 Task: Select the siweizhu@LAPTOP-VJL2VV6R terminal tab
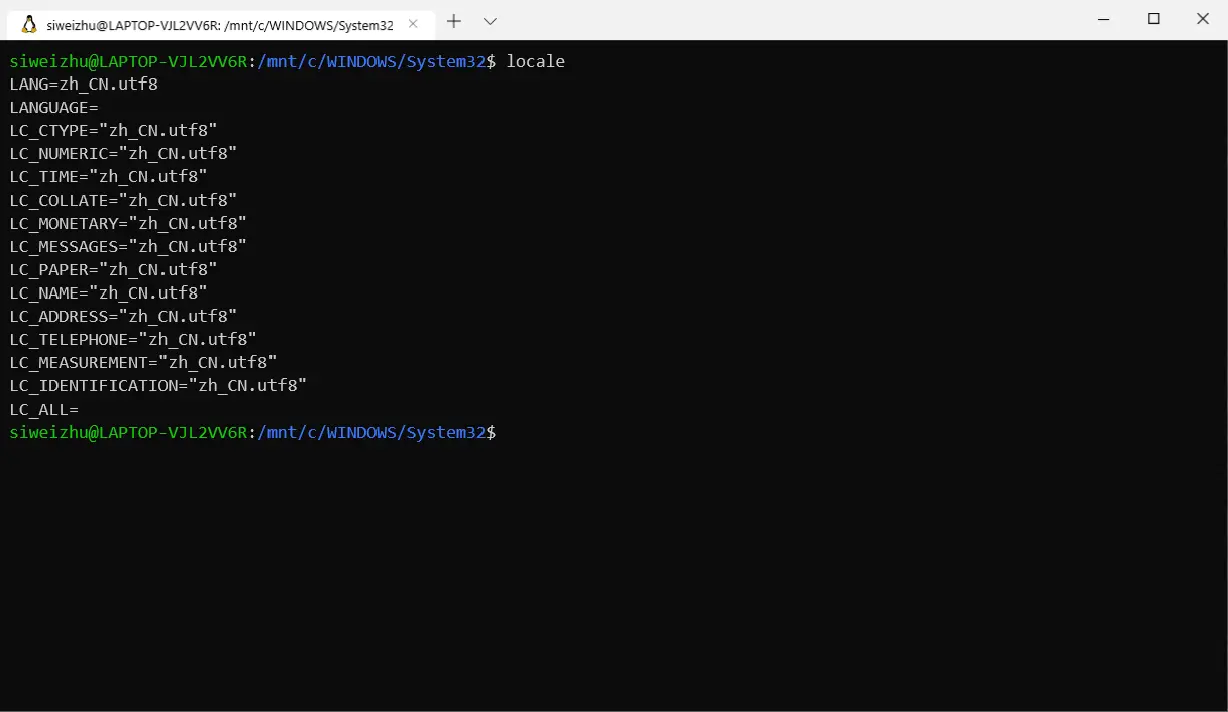(x=220, y=24)
